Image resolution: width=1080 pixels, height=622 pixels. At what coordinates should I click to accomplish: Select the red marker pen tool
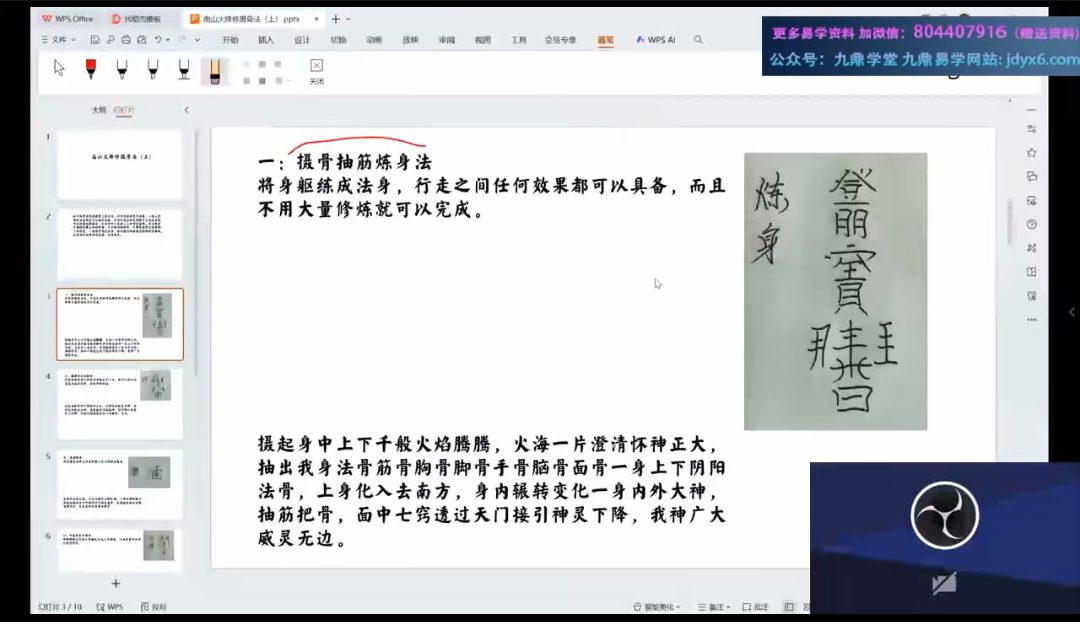coord(90,68)
